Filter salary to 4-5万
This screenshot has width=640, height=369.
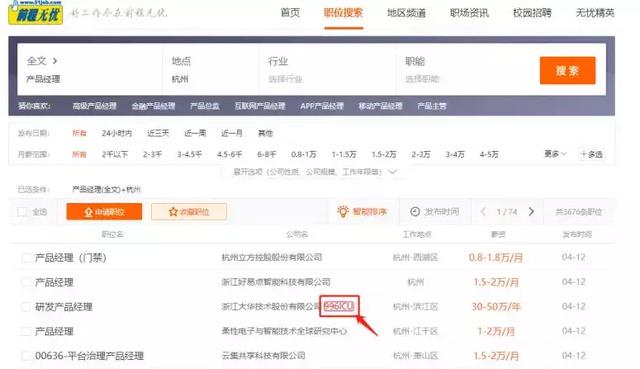click(489, 154)
